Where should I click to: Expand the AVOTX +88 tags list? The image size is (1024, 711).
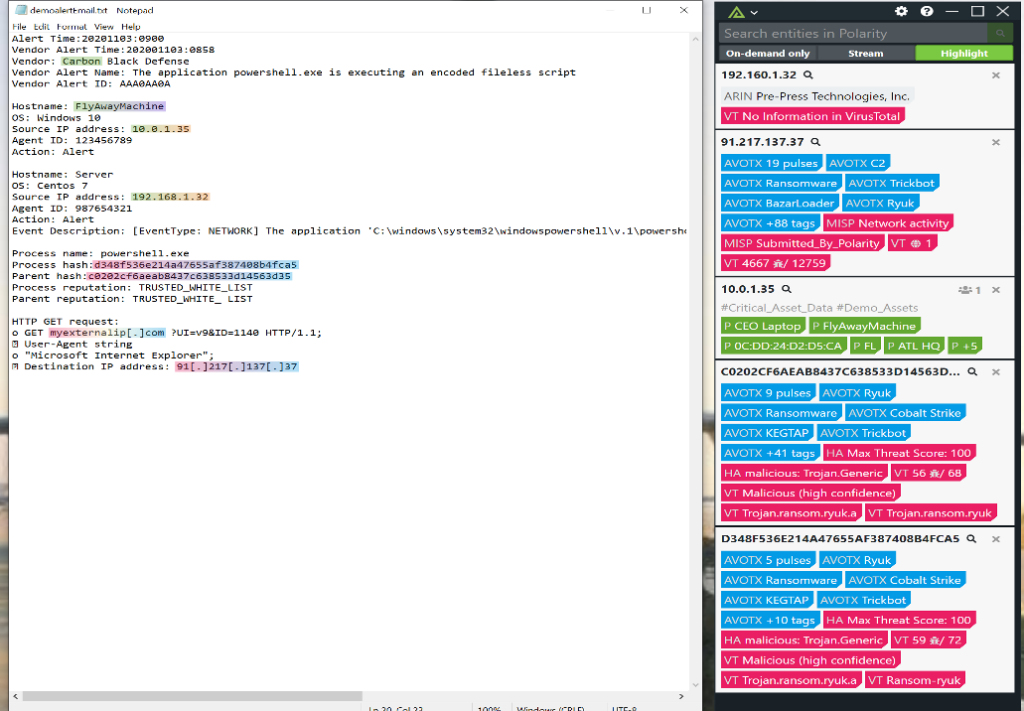(770, 223)
